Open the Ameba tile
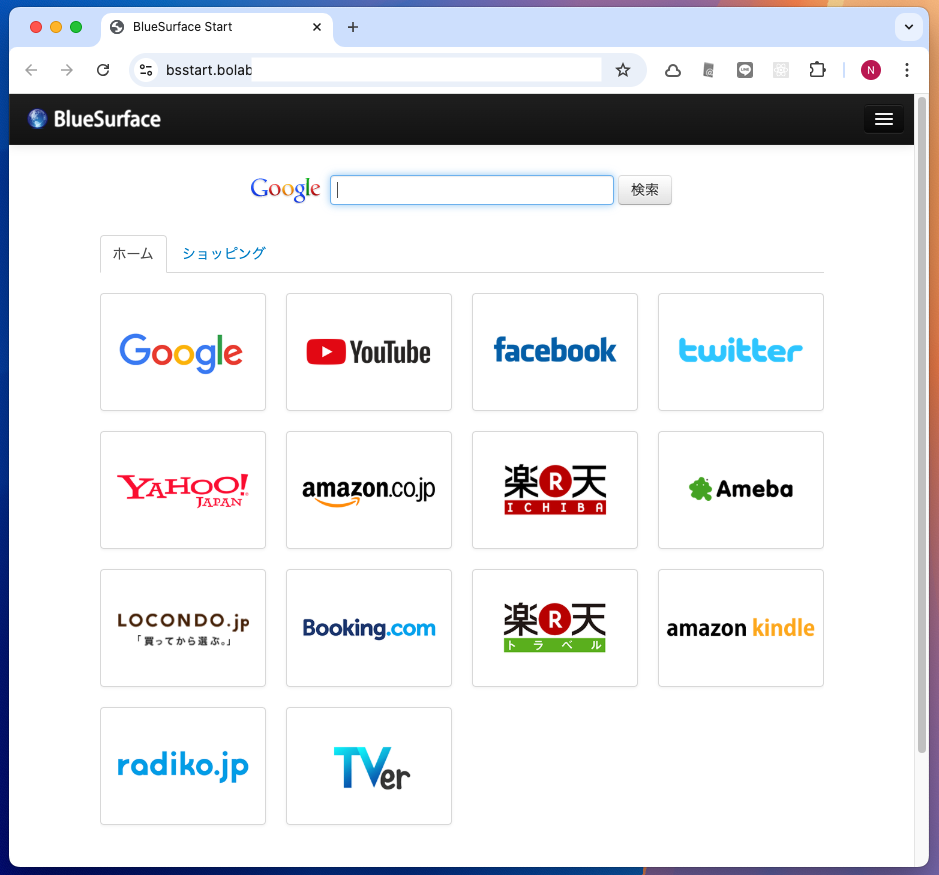 tap(741, 490)
